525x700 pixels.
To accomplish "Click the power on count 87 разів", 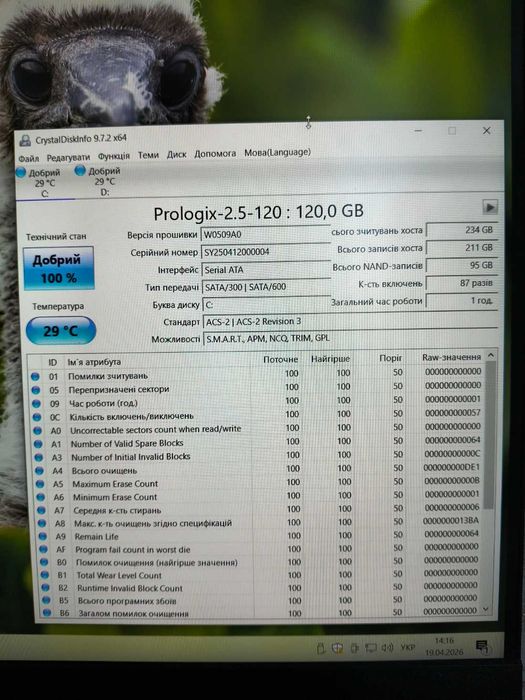I will pos(461,283).
